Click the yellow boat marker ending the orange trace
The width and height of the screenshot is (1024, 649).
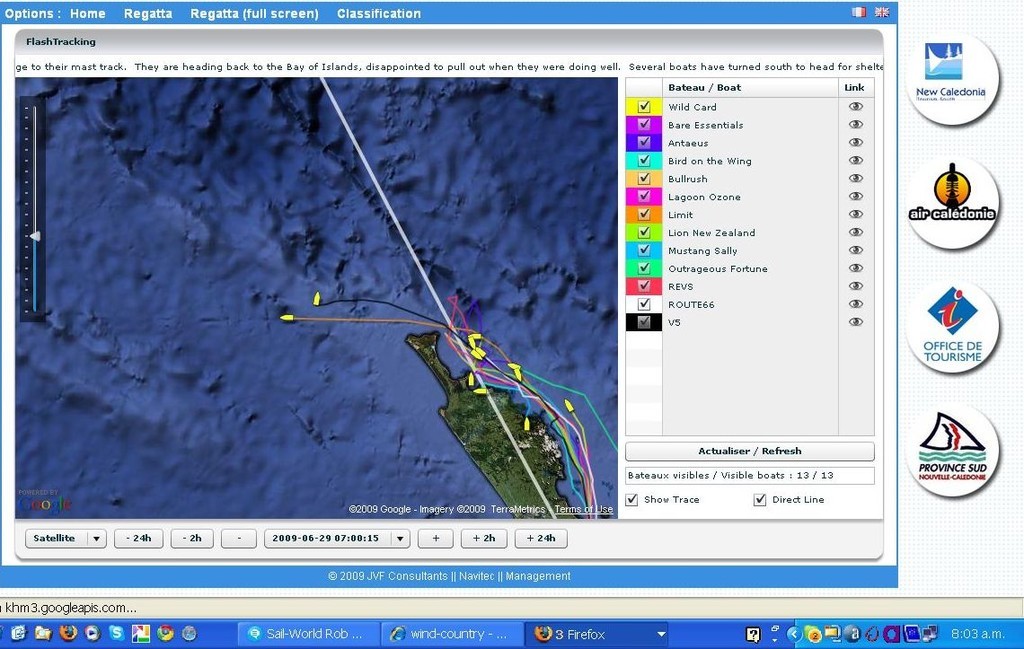287,318
